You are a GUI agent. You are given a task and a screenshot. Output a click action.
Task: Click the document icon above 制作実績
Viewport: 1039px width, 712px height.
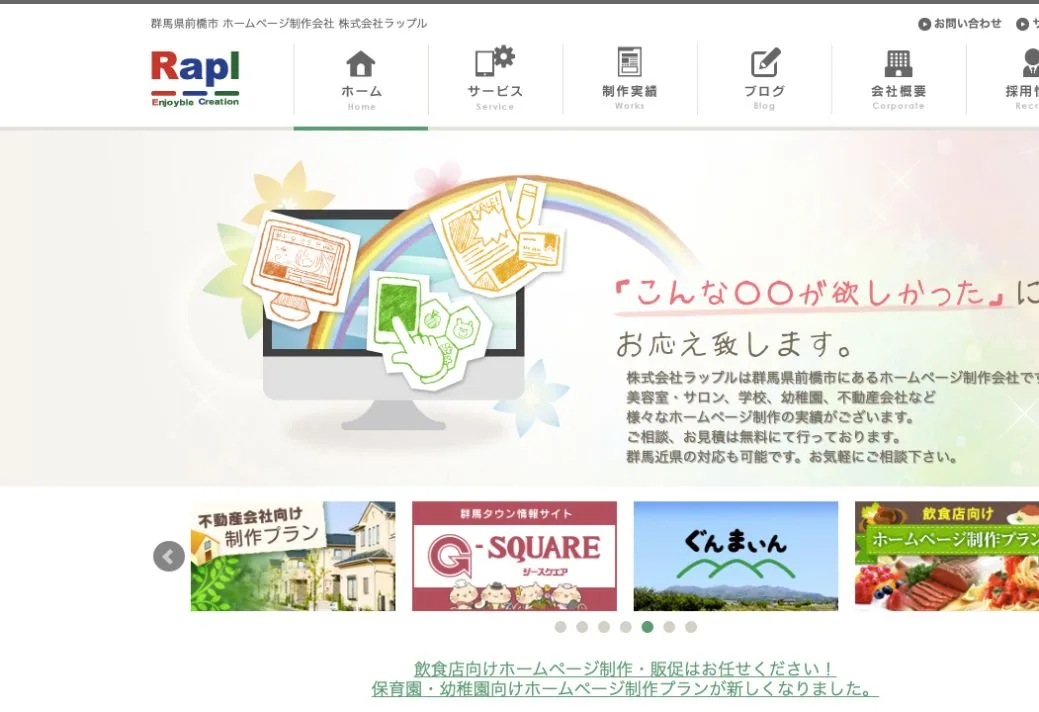click(x=629, y=62)
